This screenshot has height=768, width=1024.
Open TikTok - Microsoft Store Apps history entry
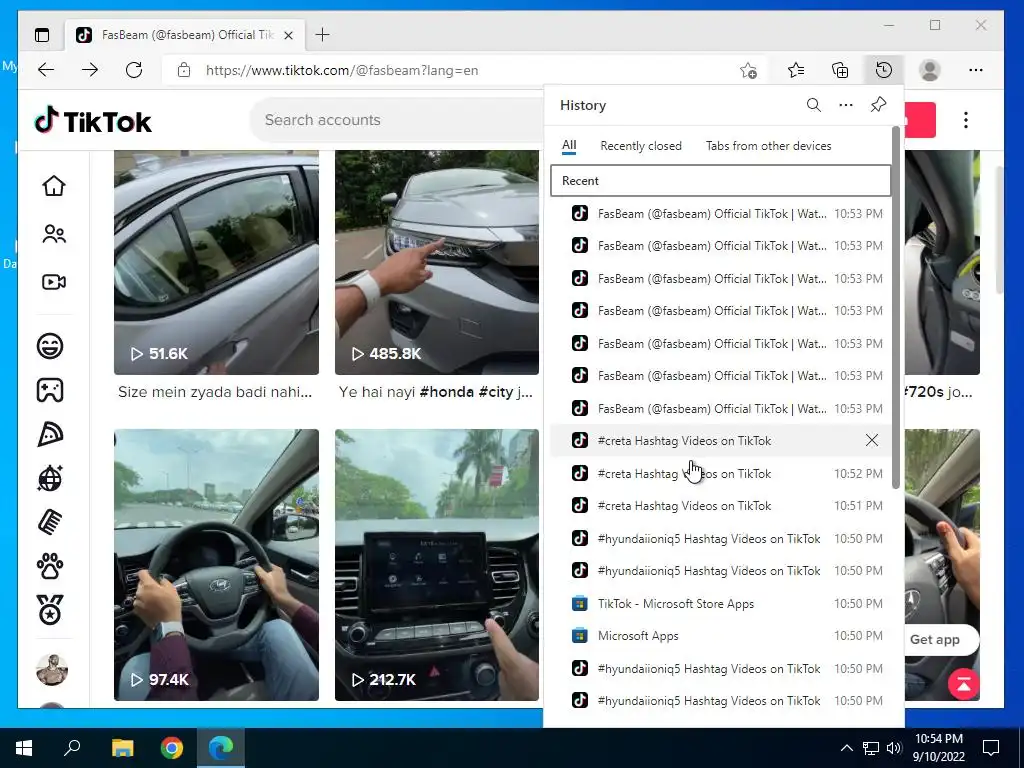coord(720,603)
